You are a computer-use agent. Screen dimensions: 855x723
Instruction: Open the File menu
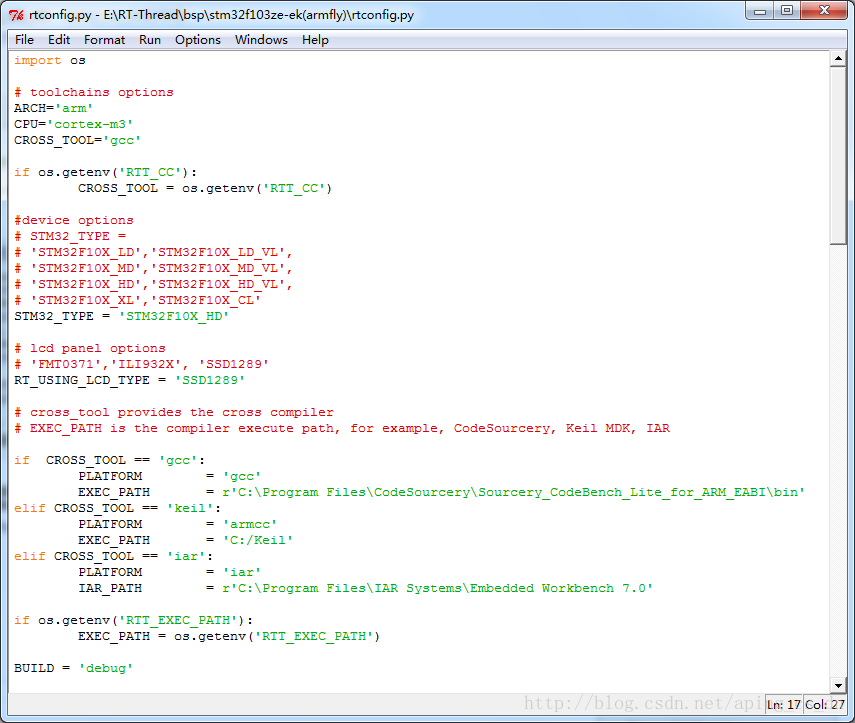[24, 40]
